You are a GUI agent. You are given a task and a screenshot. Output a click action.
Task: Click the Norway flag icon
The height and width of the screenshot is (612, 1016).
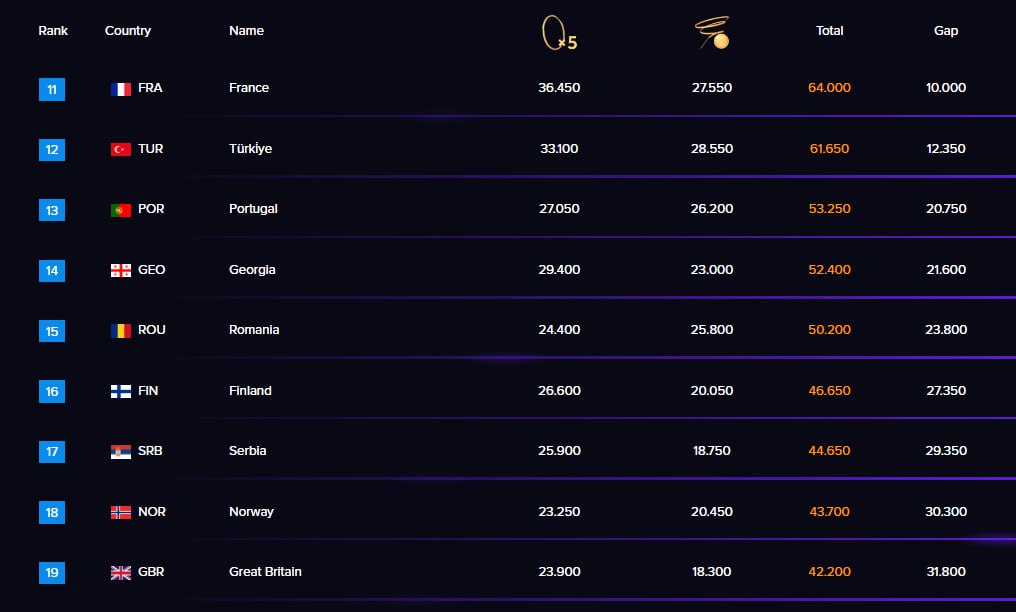(121, 512)
